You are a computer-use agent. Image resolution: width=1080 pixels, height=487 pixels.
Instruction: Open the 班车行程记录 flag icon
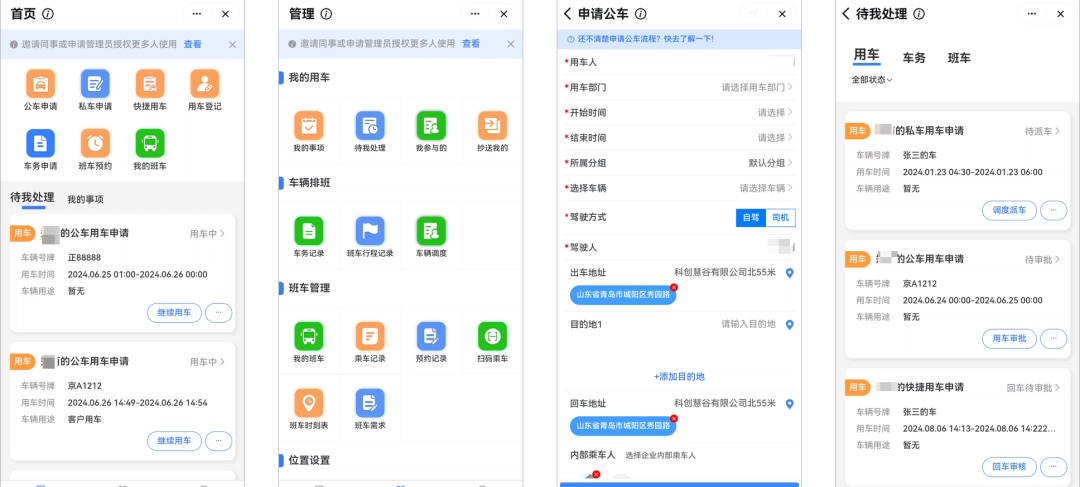(370, 231)
